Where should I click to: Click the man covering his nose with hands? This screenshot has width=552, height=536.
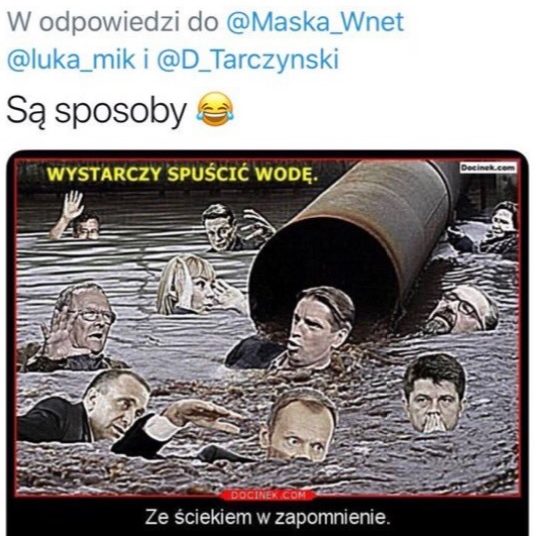click(x=434, y=394)
